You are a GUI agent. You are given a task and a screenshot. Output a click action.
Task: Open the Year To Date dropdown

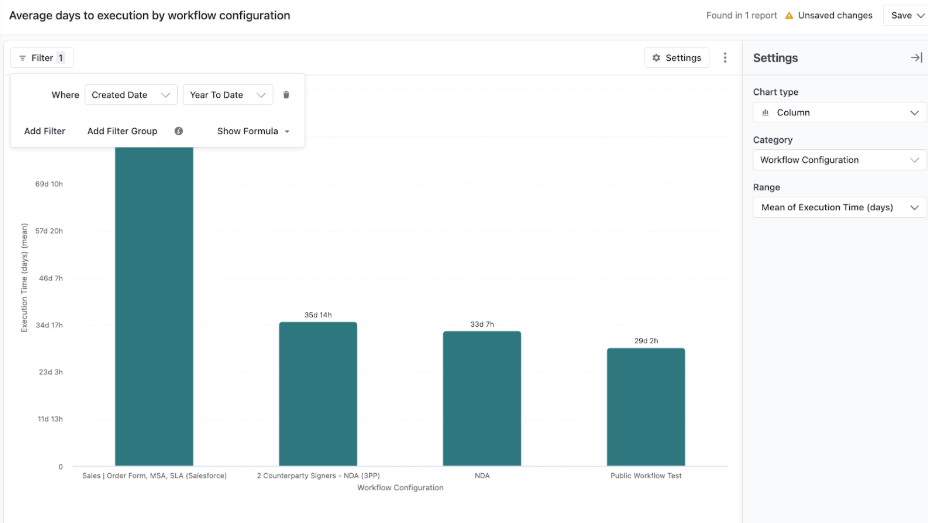click(228, 95)
